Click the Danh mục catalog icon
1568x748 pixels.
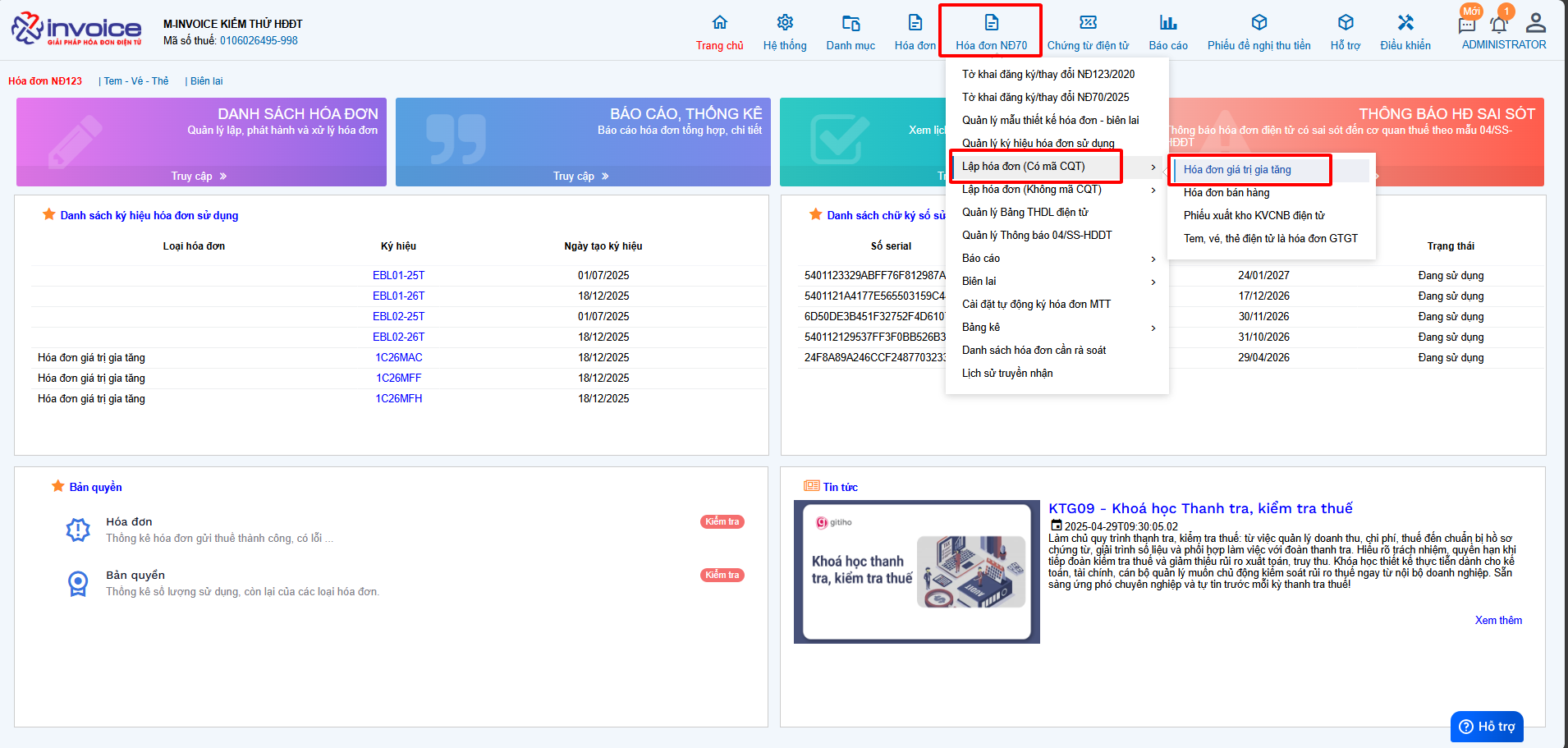(x=850, y=23)
